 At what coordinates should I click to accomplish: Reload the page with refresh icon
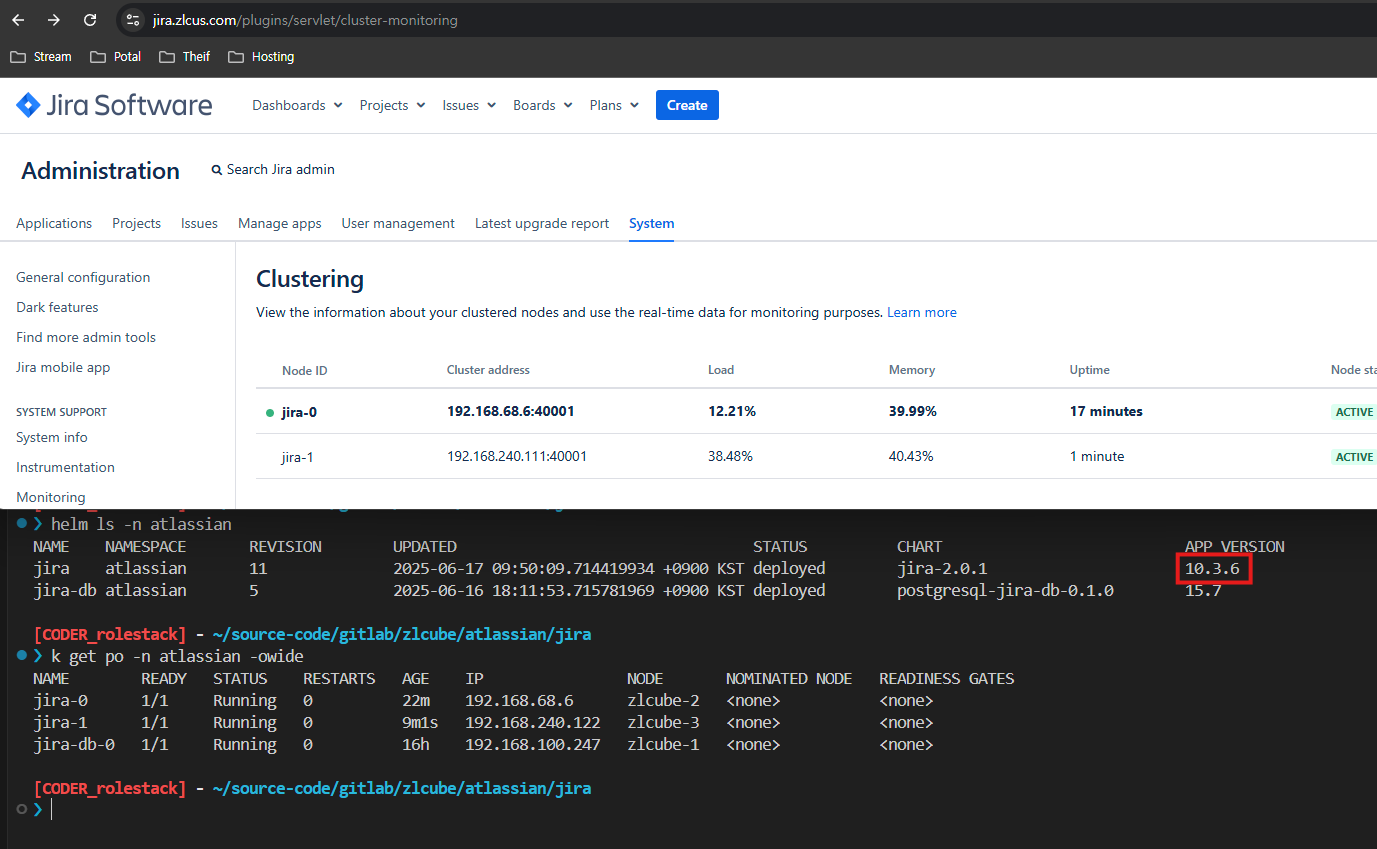(x=90, y=20)
